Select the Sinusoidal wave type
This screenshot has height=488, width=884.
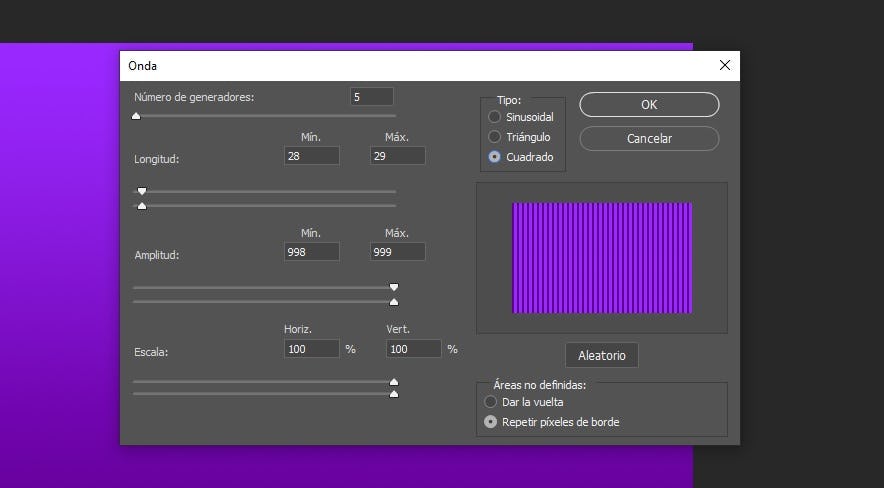(494, 117)
